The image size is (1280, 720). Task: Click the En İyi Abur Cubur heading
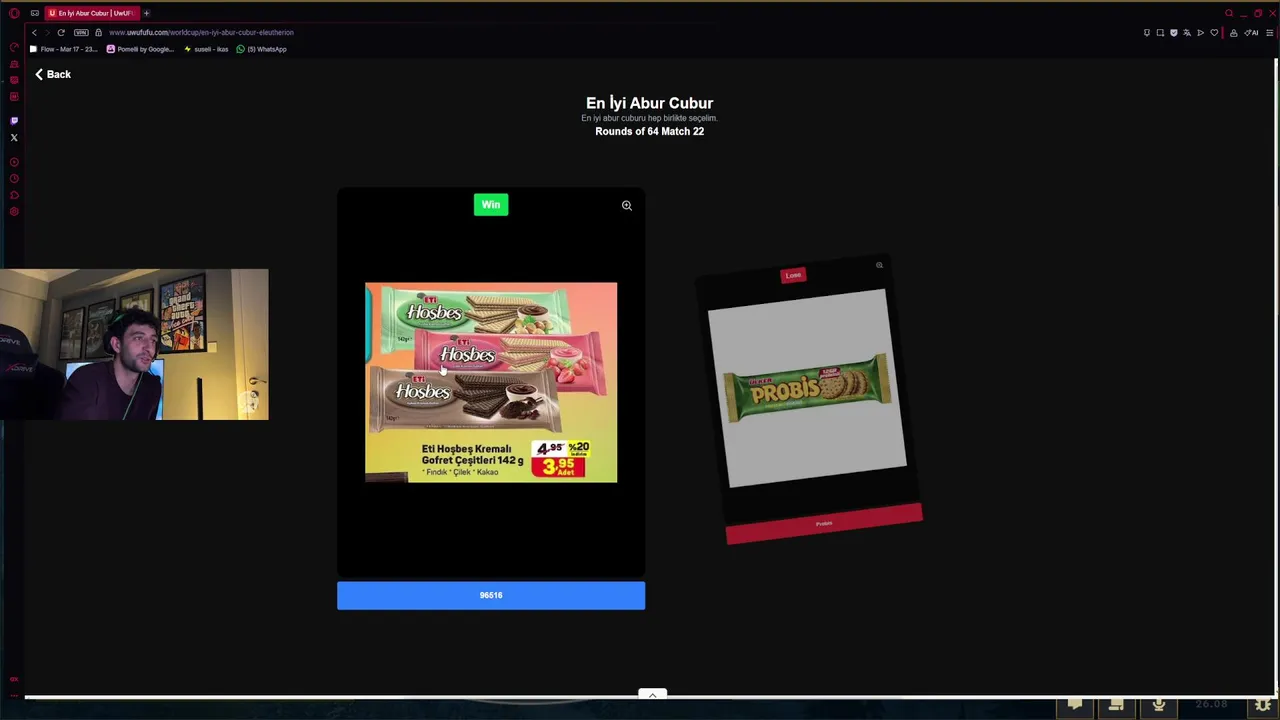point(649,103)
